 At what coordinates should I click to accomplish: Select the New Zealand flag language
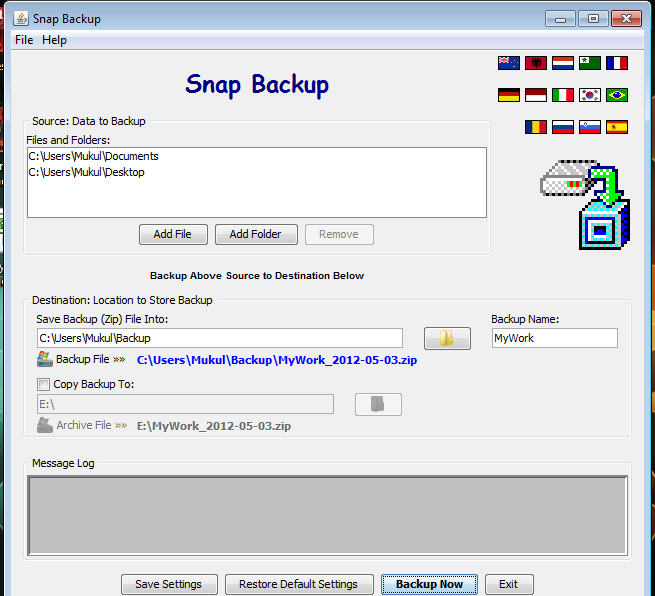click(x=509, y=63)
